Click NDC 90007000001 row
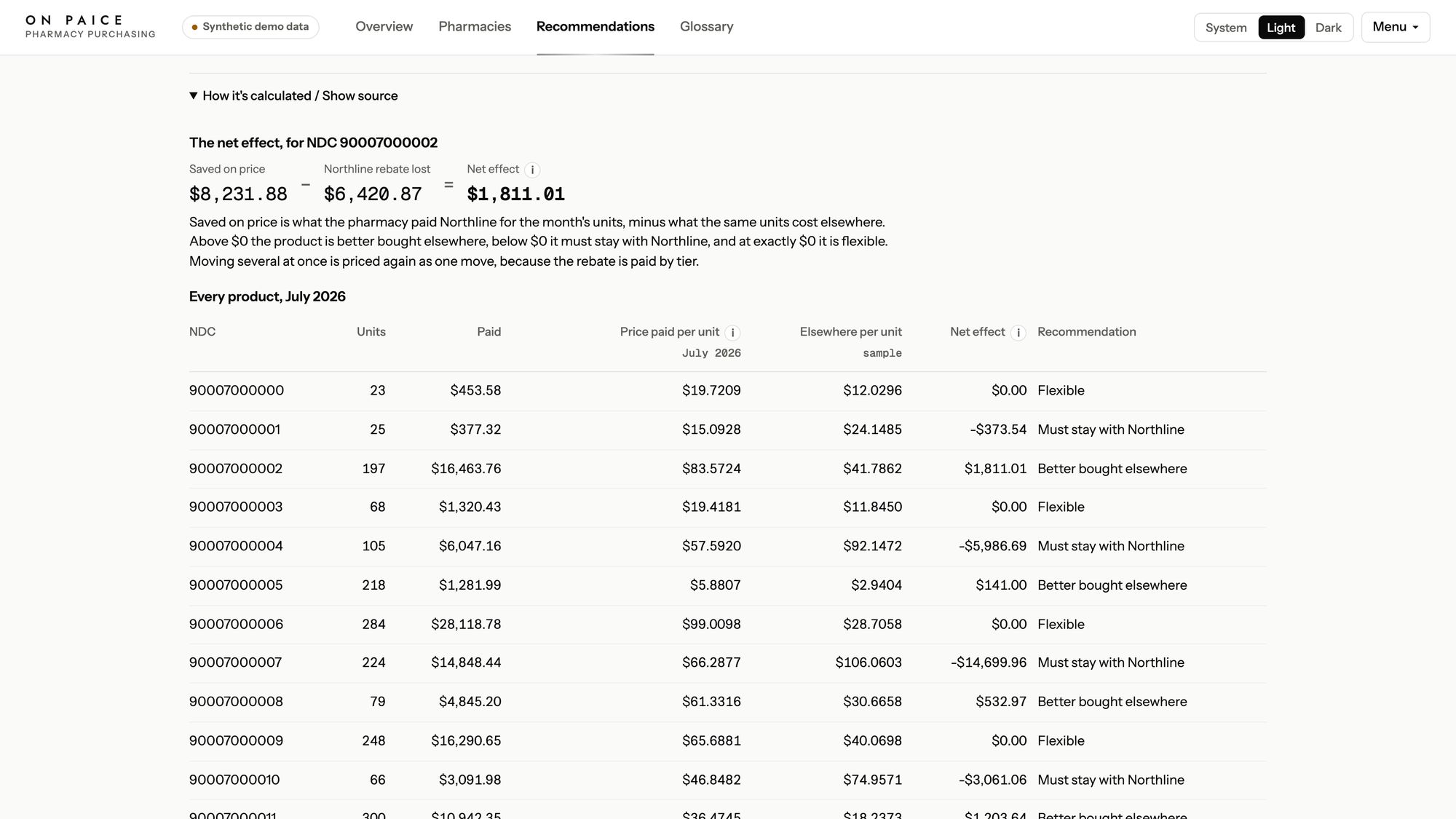Image resolution: width=1456 pixels, height=819 pixels. tap(728, 430)
